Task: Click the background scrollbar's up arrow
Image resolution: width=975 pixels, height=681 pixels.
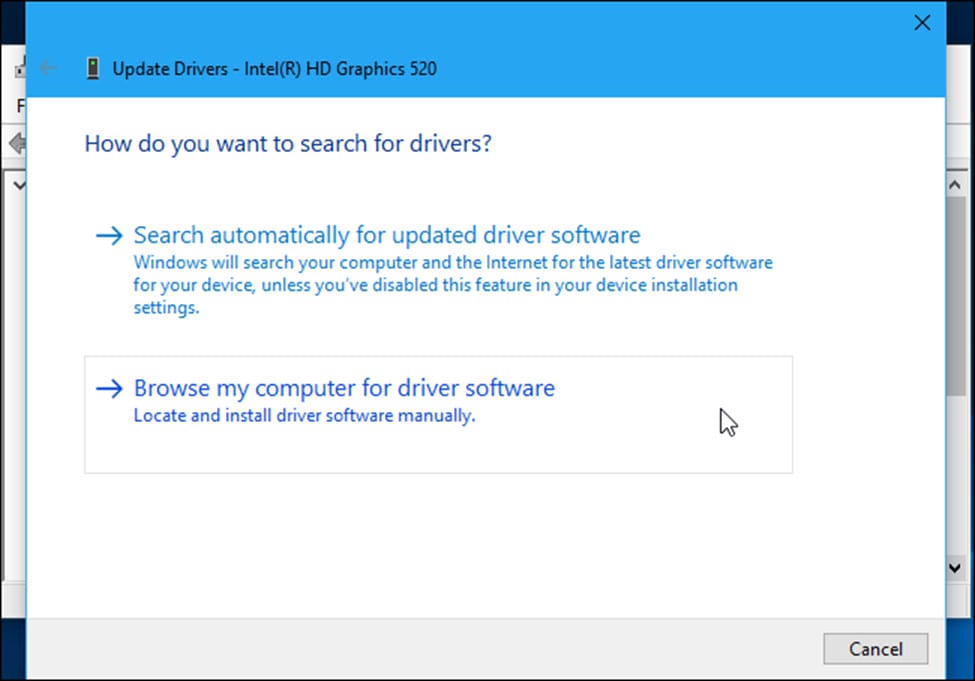Action: point(958,185)
